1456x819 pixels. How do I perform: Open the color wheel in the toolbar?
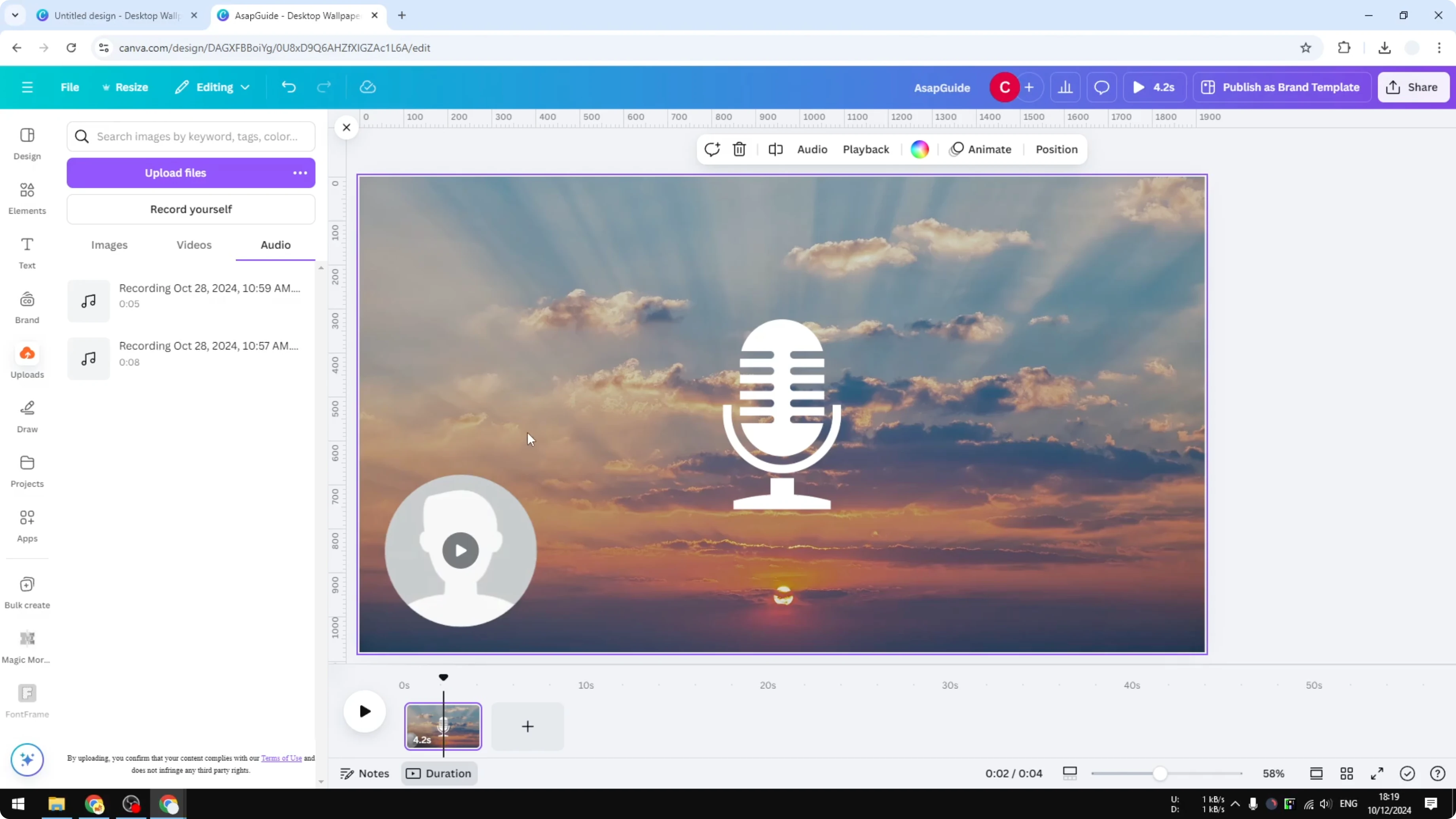tap(919, 149)
